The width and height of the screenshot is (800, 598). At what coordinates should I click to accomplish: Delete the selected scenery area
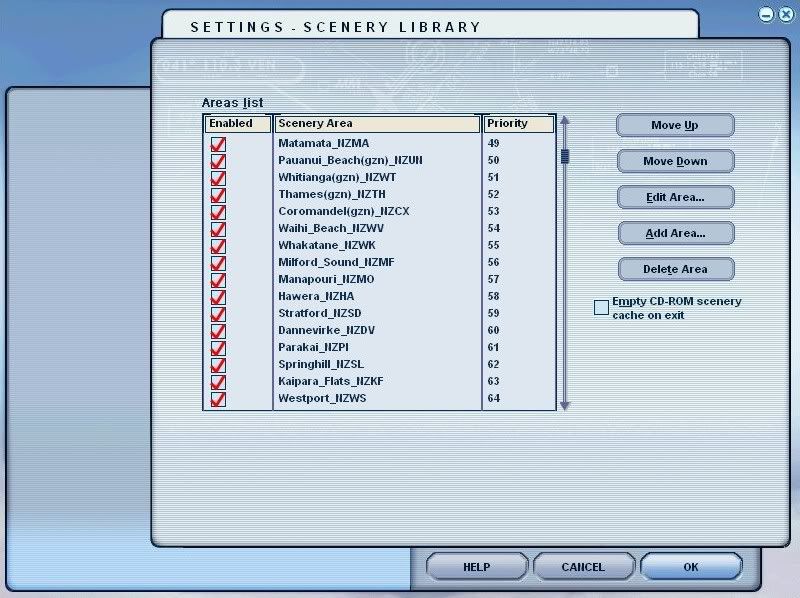675,269
